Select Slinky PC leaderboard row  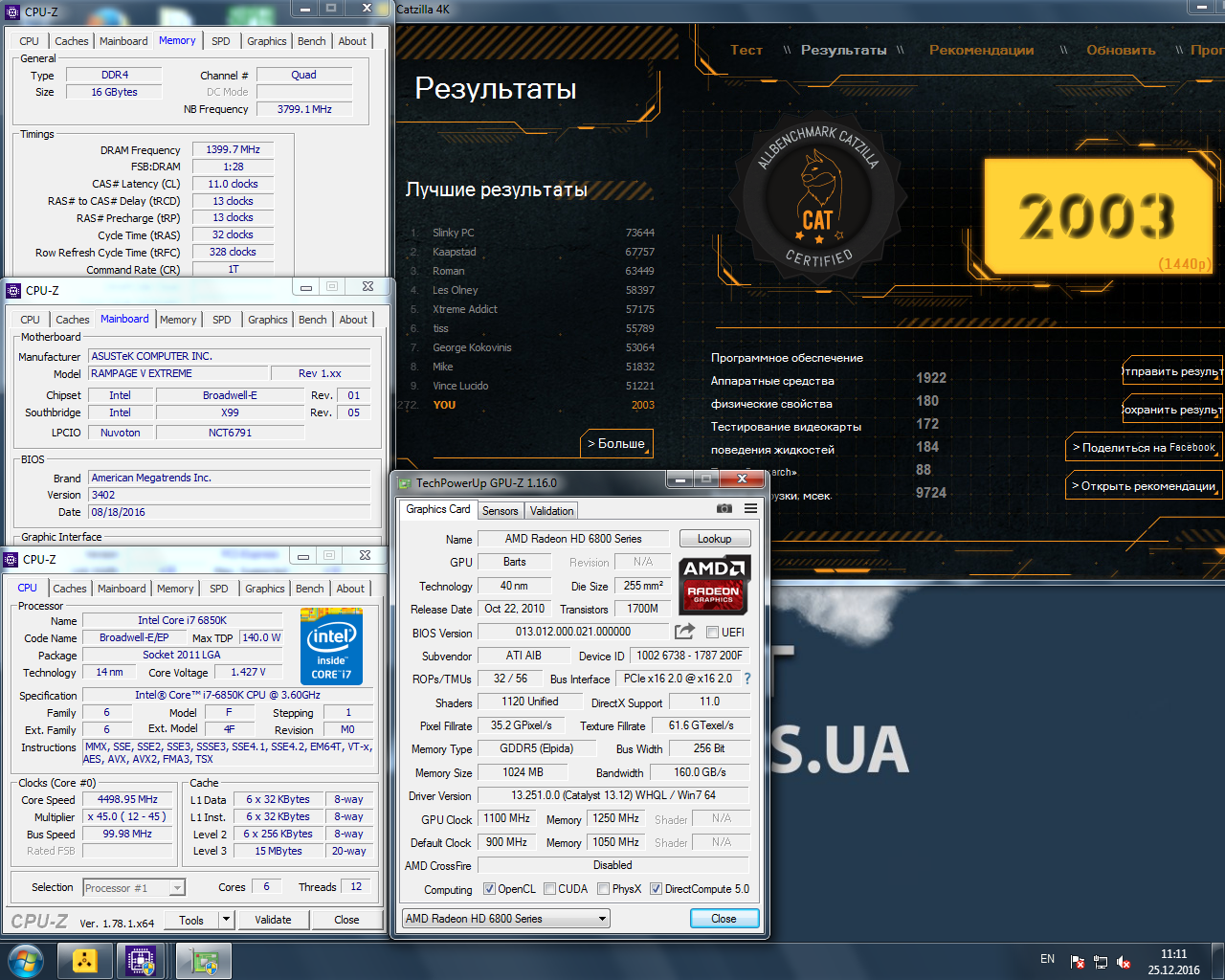(x=532, y=233)
